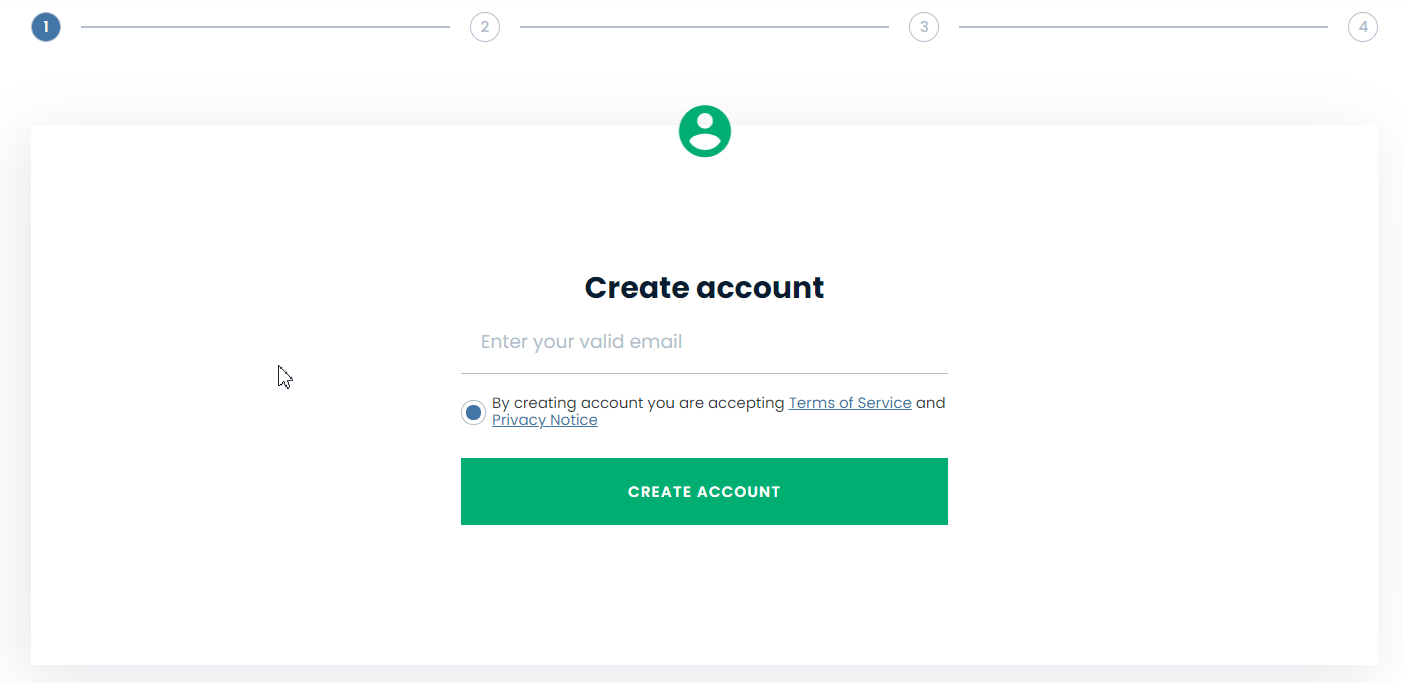Click the 'By creating account you are accepting' label
Screen dimensions: 1402x683
[x=638, y=403]
